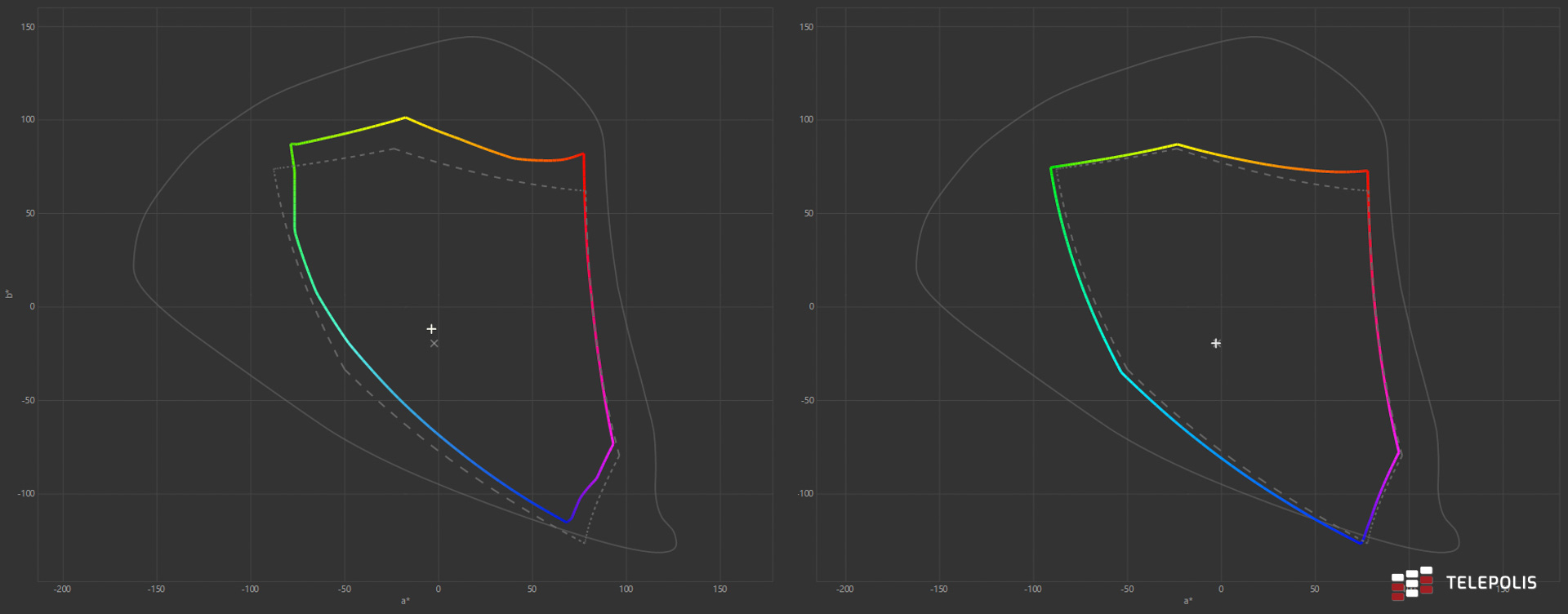This screenshot has width=1568, height=614.
Task: Click the white plus marker in right chart
Action: click(1215, 343)
